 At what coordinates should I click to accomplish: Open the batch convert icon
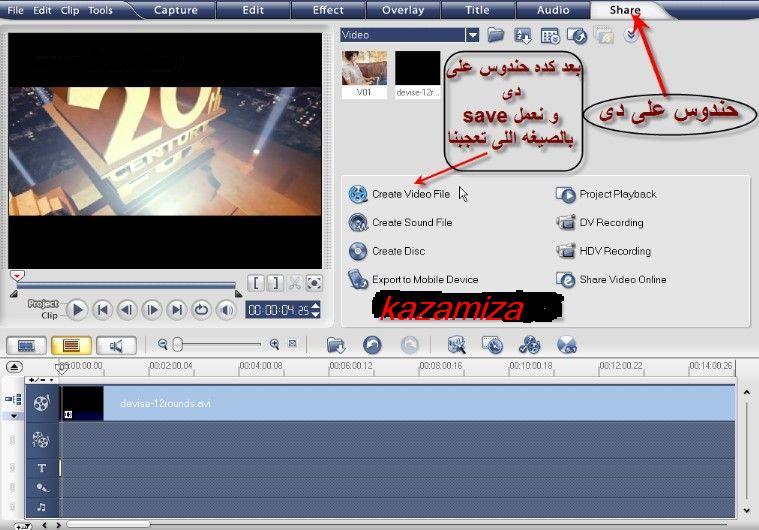pyautogui.click(x=493, y=345)
